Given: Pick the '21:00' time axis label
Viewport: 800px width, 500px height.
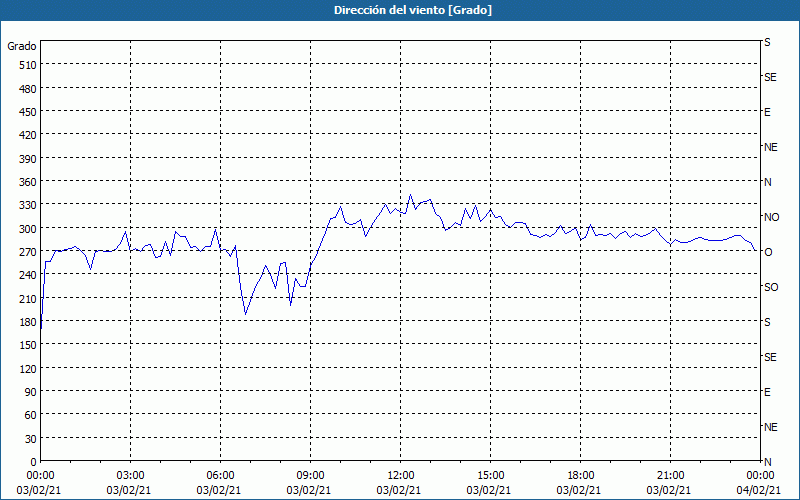Looking at the screenshot, I should (x=670, y=476).
